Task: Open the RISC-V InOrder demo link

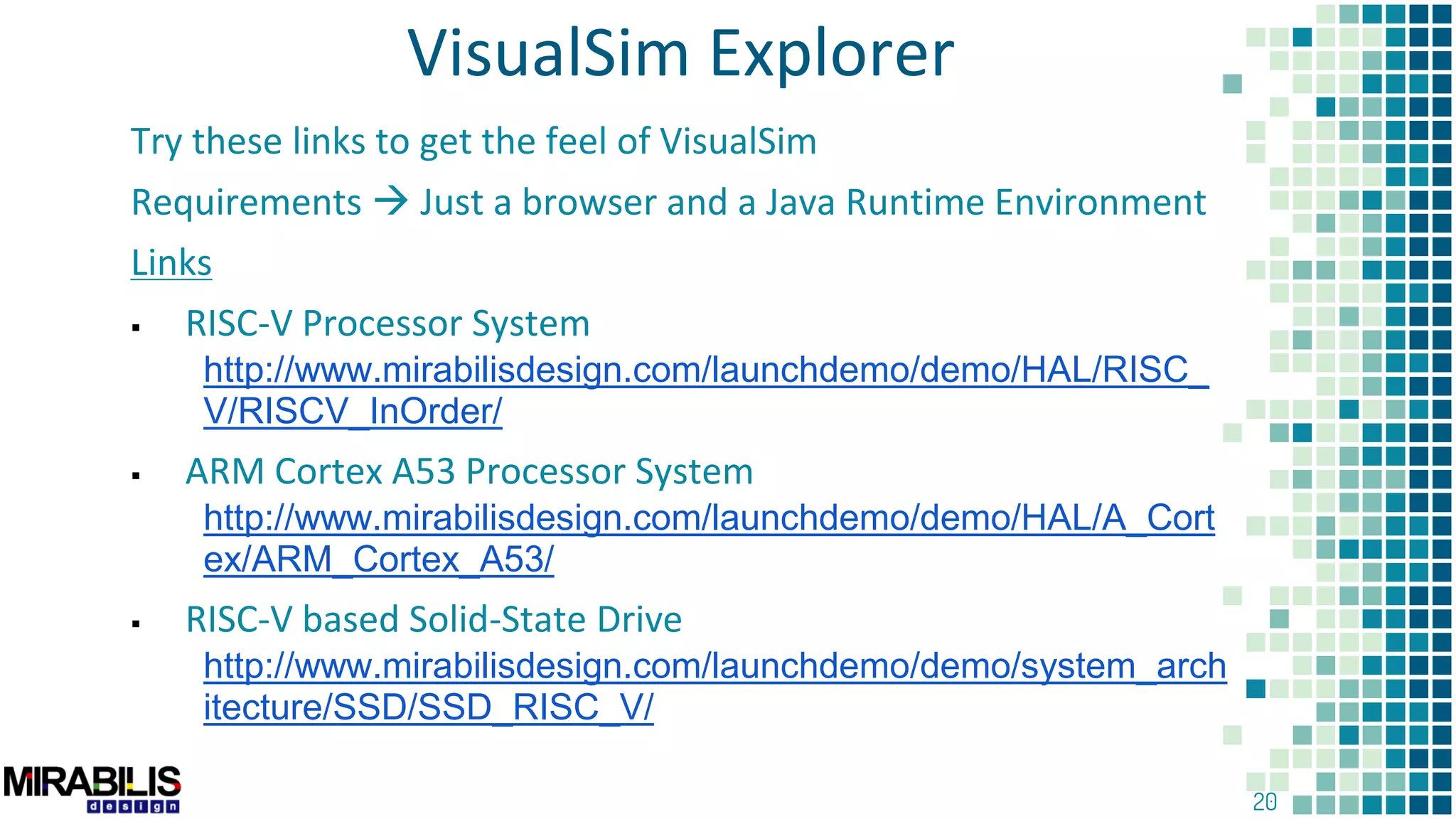Action: (706, 390)
